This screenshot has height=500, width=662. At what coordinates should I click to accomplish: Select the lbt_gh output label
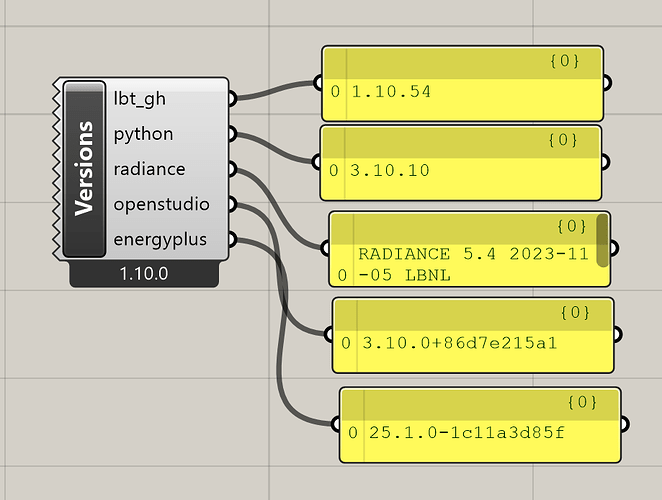[140, 99]
